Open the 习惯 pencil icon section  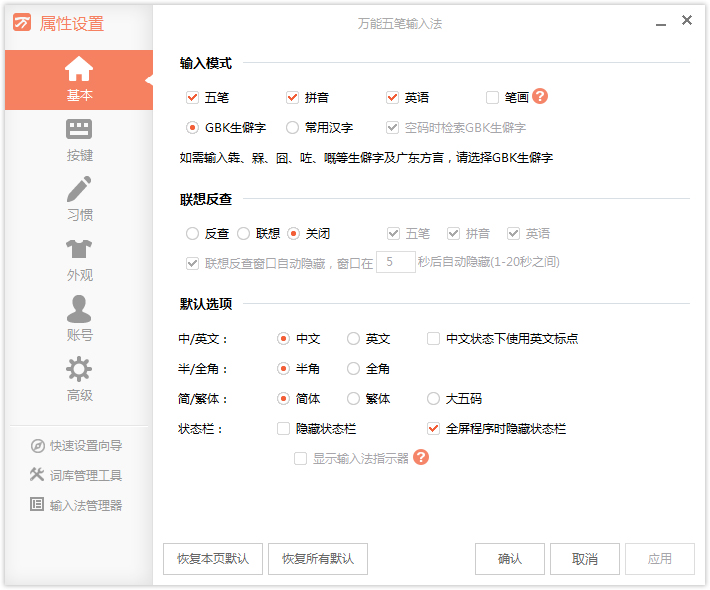(79, 200)
